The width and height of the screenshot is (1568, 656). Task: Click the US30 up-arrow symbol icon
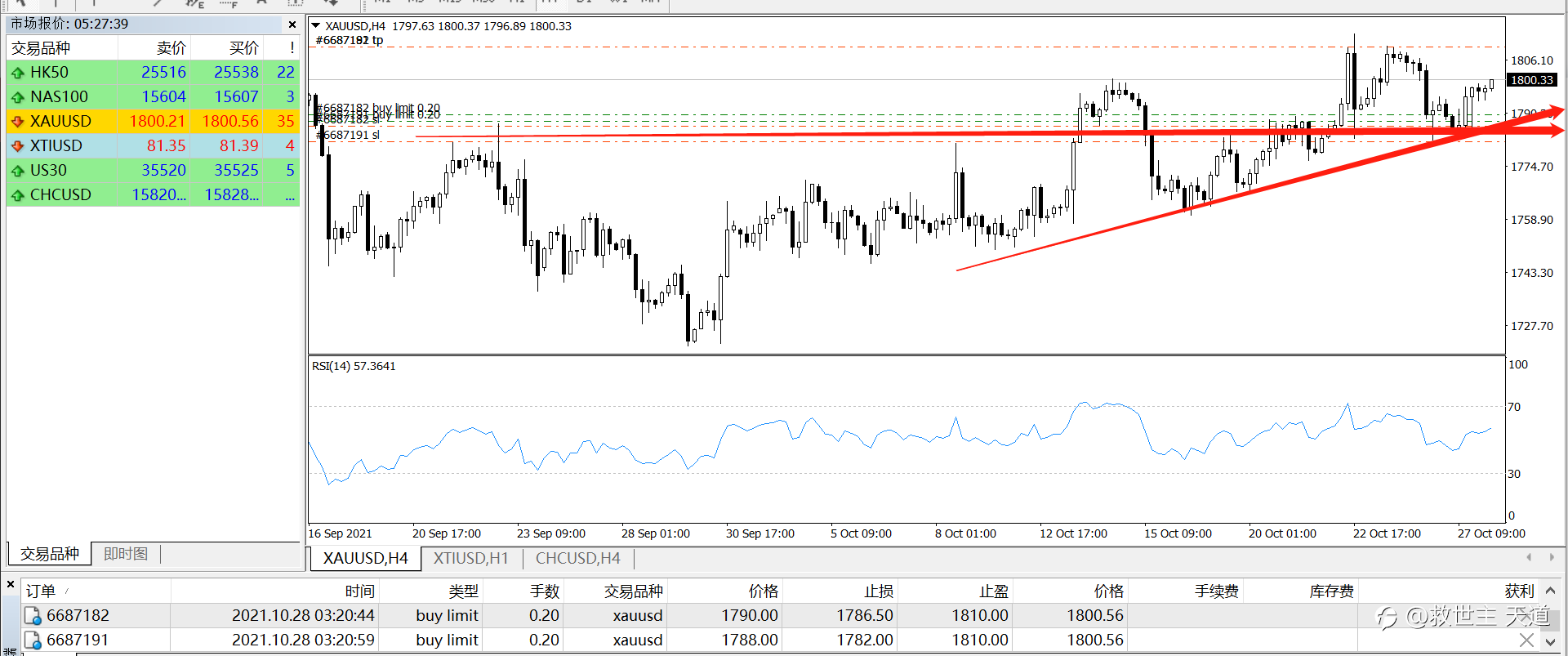point(17,171)
